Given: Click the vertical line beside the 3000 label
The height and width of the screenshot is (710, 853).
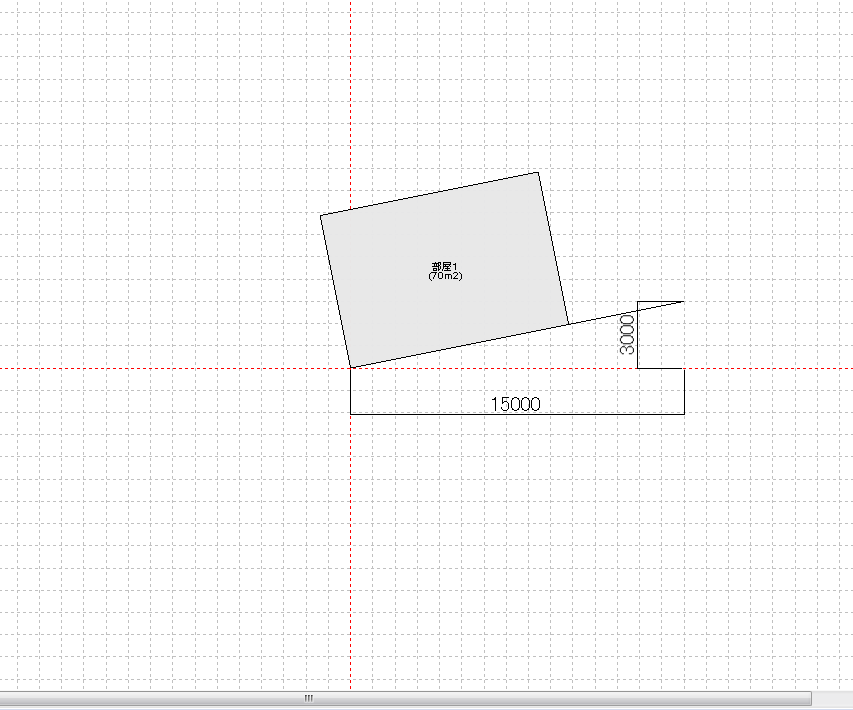Looking at the screenshot, I should pos(638,340).
